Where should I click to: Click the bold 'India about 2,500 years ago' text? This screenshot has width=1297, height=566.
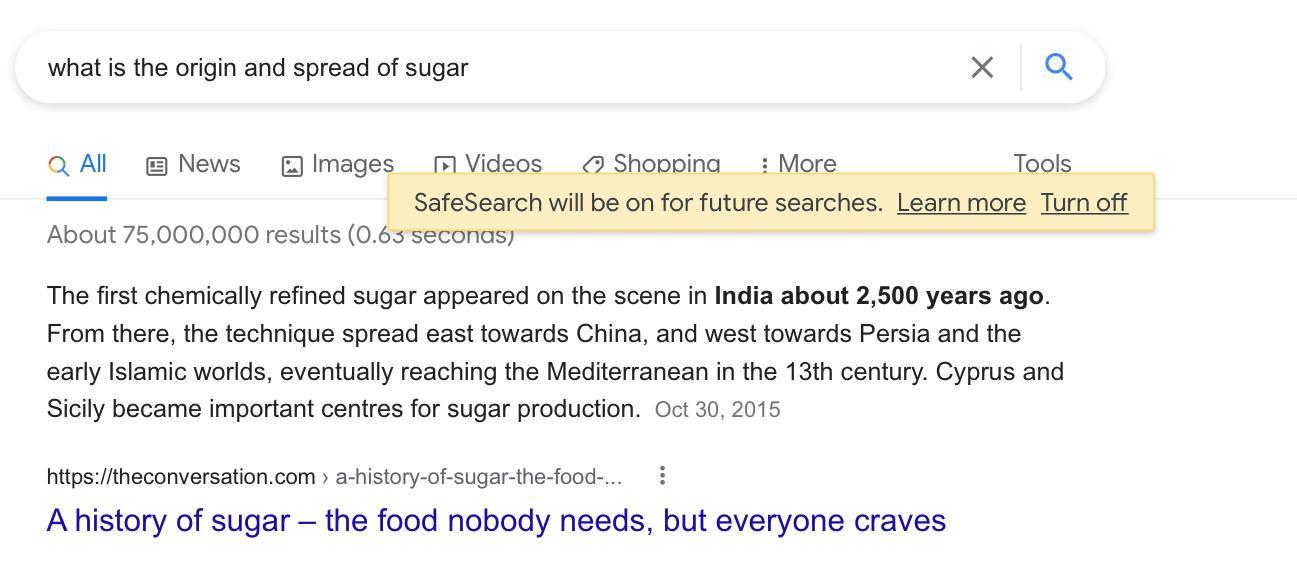[878, 296]
